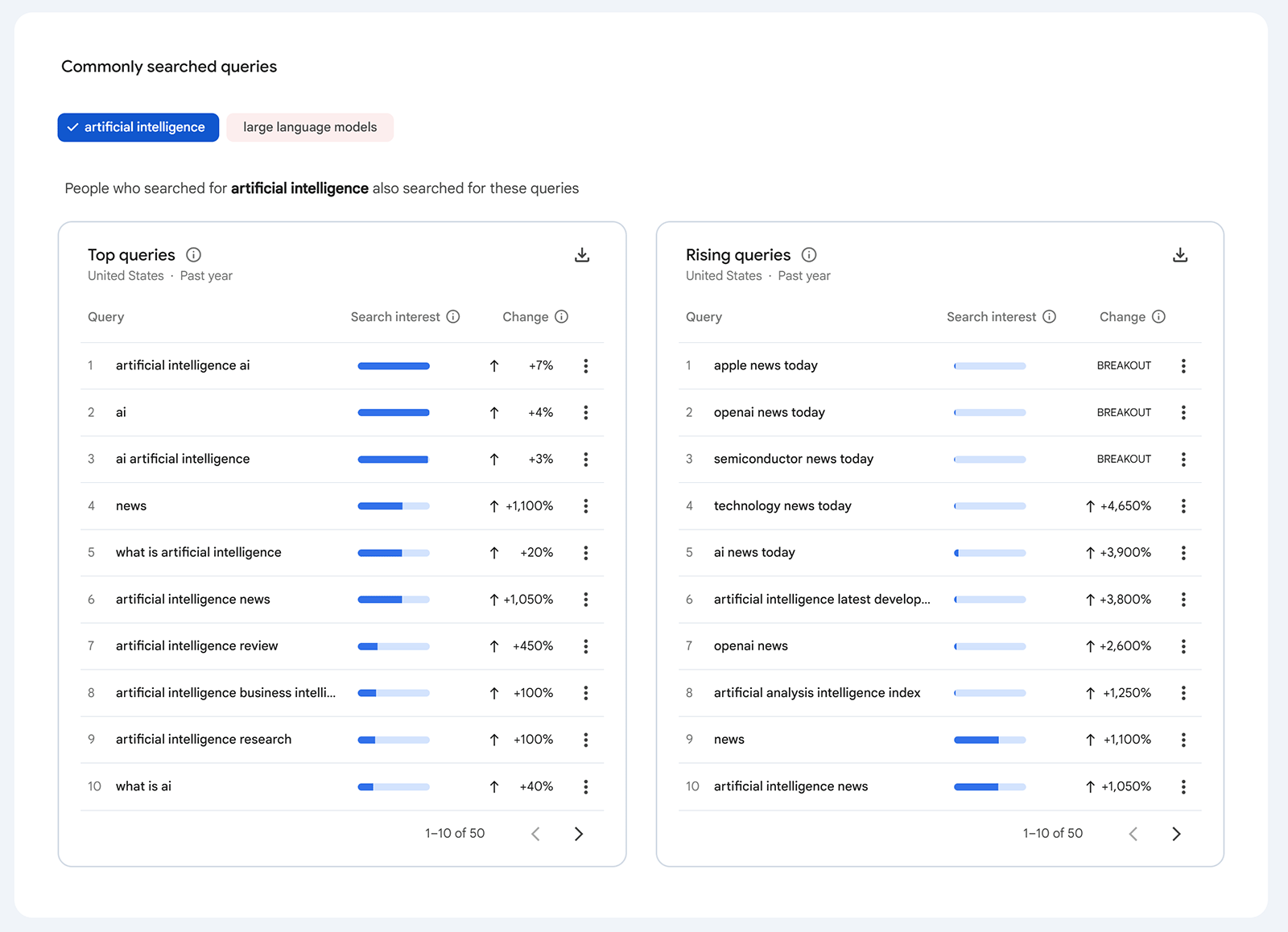The width and height of the screenshot is (1288, 932).
Task: View Change column info in Top queries panel
Action: click(x=562, y=316)
